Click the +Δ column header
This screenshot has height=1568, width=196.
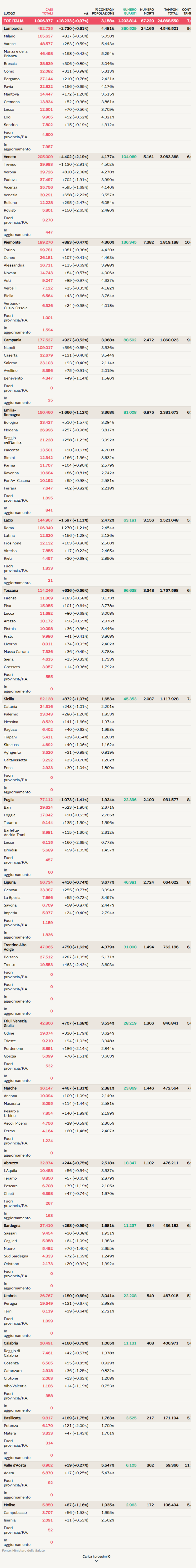pos(86,13)
